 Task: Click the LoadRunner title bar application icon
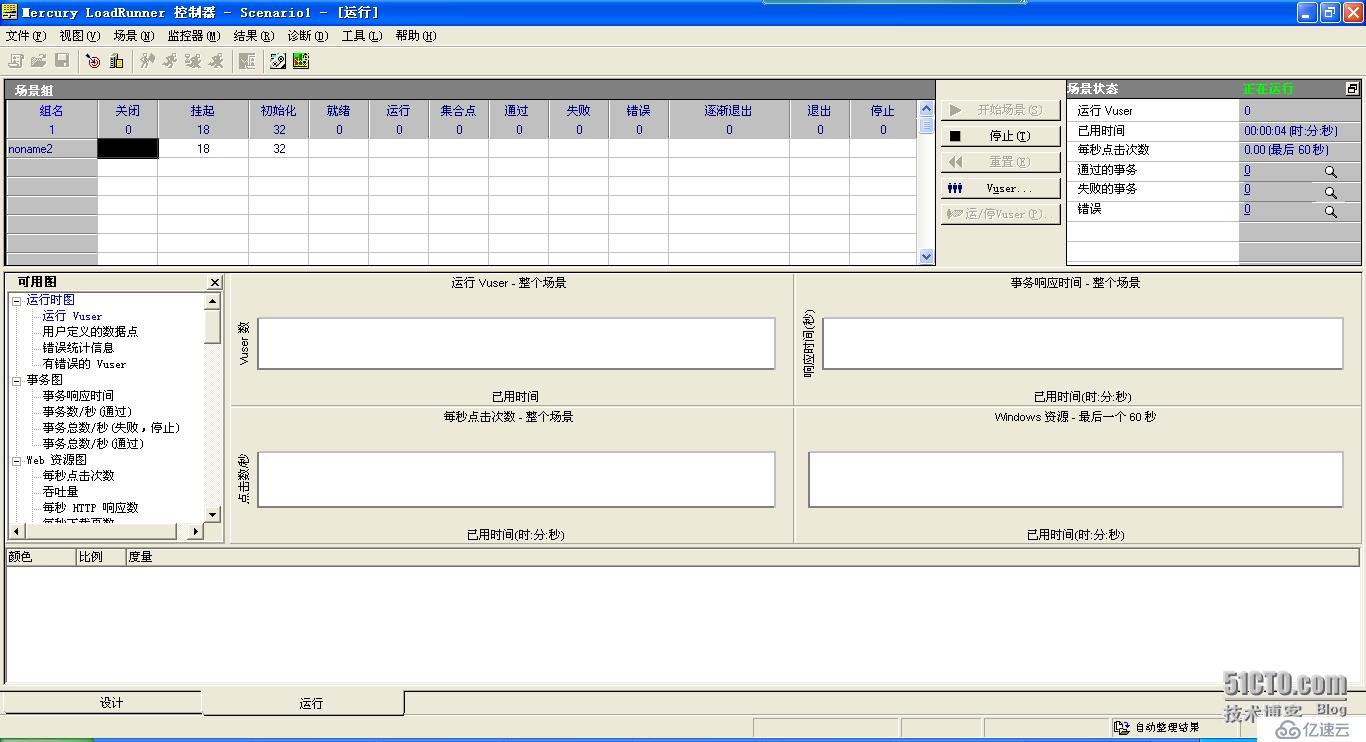(10, 12)
